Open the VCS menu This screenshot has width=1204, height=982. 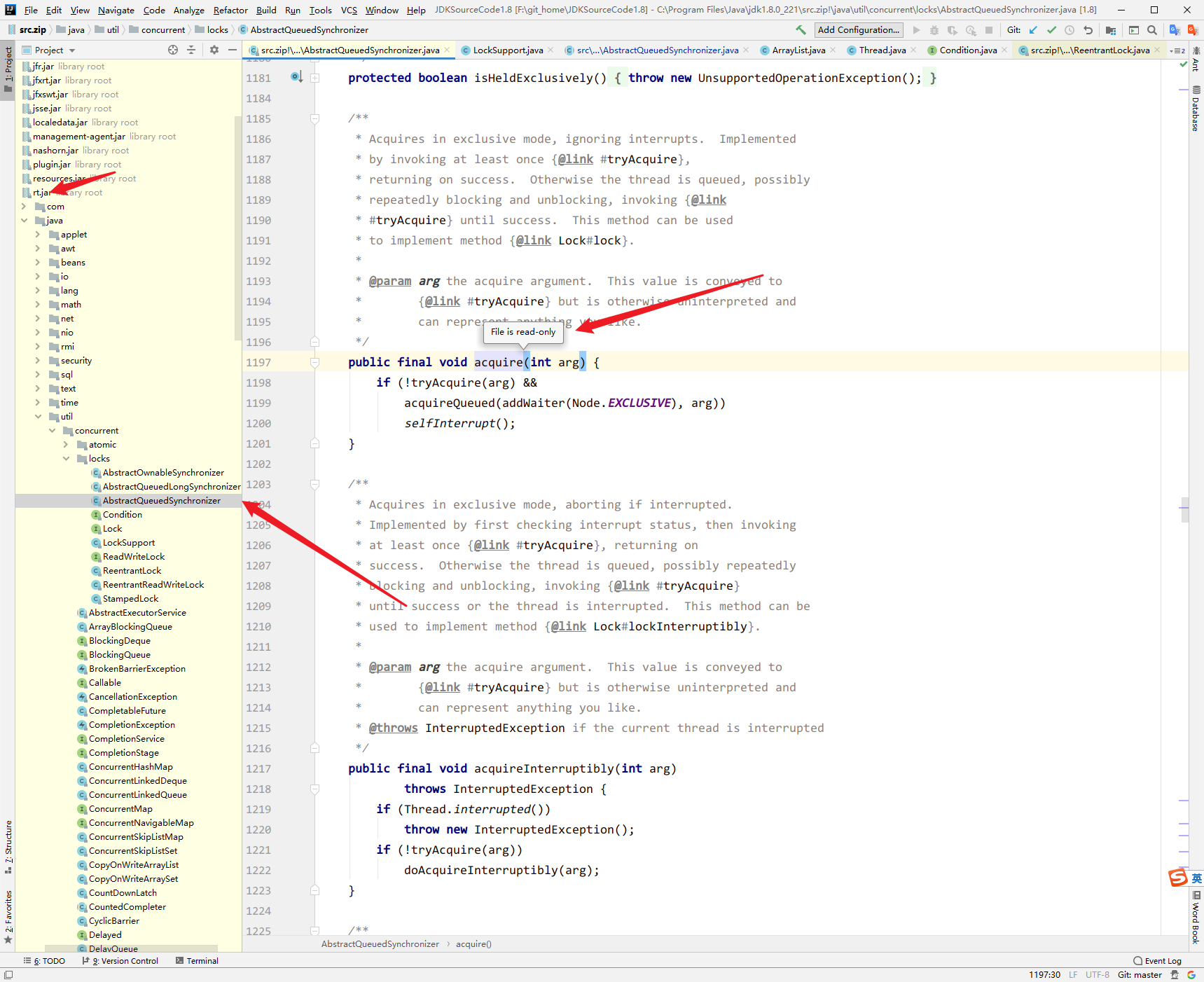349,10
